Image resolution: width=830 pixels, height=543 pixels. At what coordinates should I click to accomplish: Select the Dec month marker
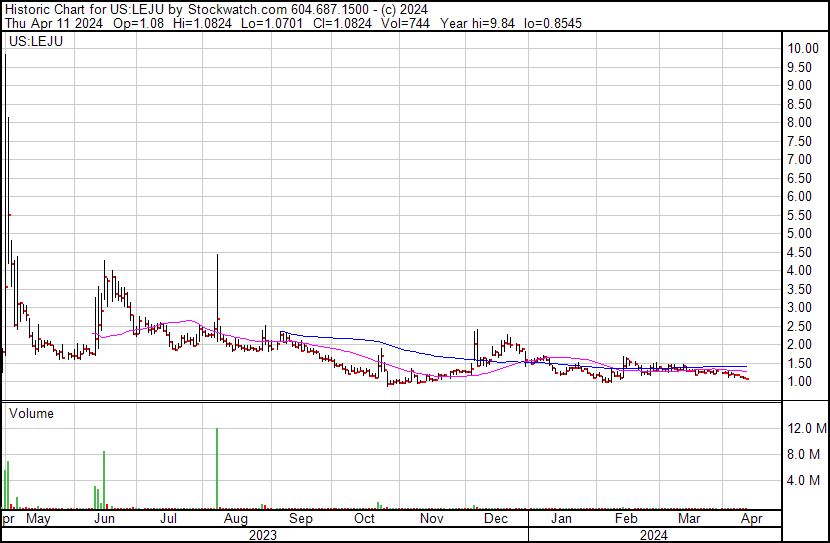496,519
